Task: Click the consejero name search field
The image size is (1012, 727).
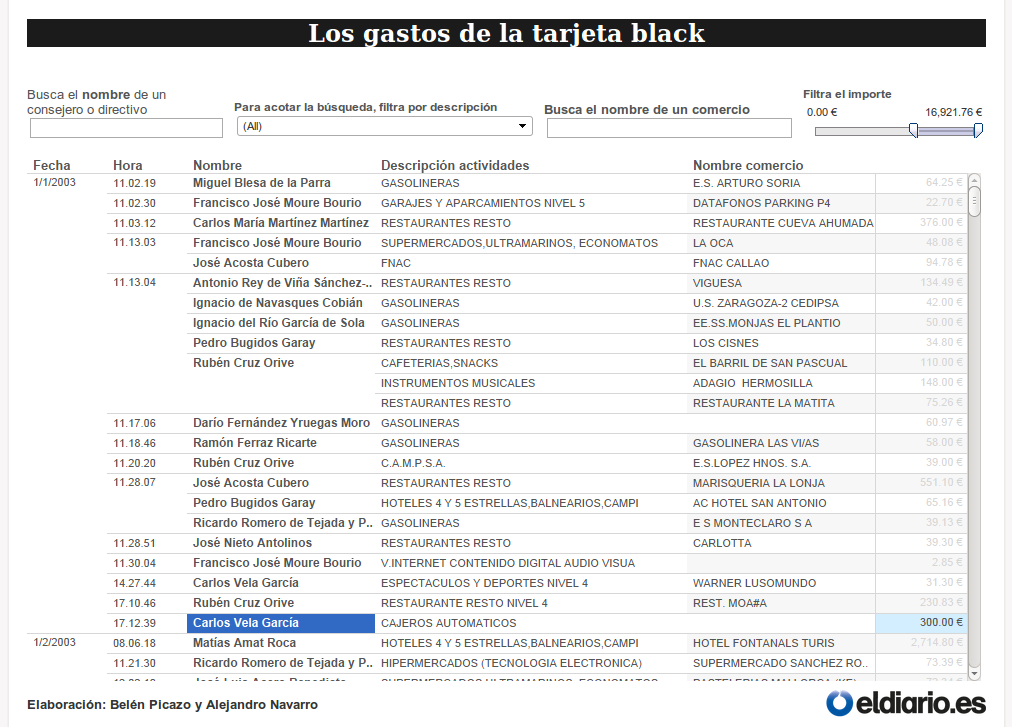Action: click(x=126, y=128)
